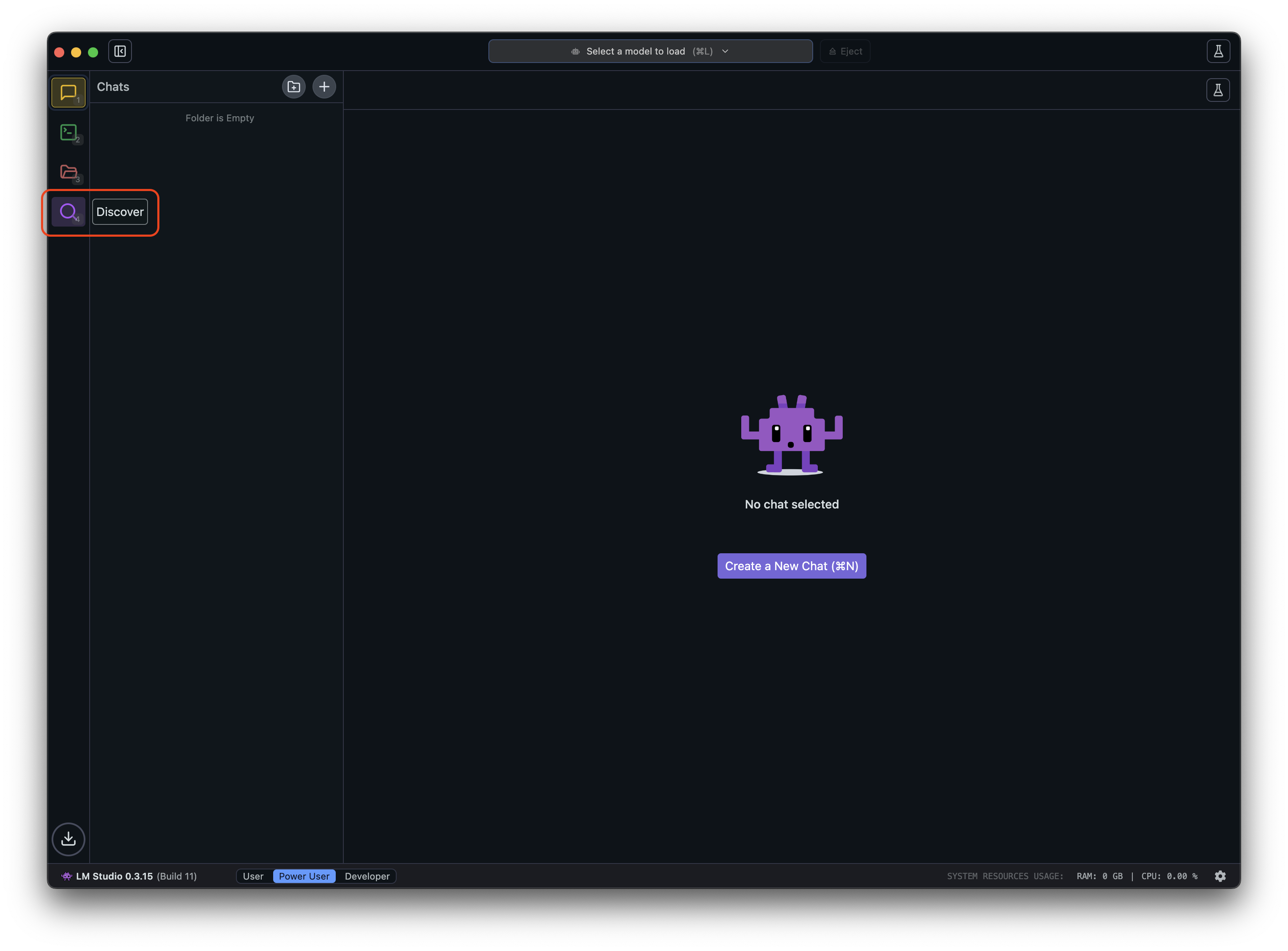The width and height of the screenshot is (1288, 951).
Task: Open the Select a model to load dropdown
Action: click(x=650, y=51)
